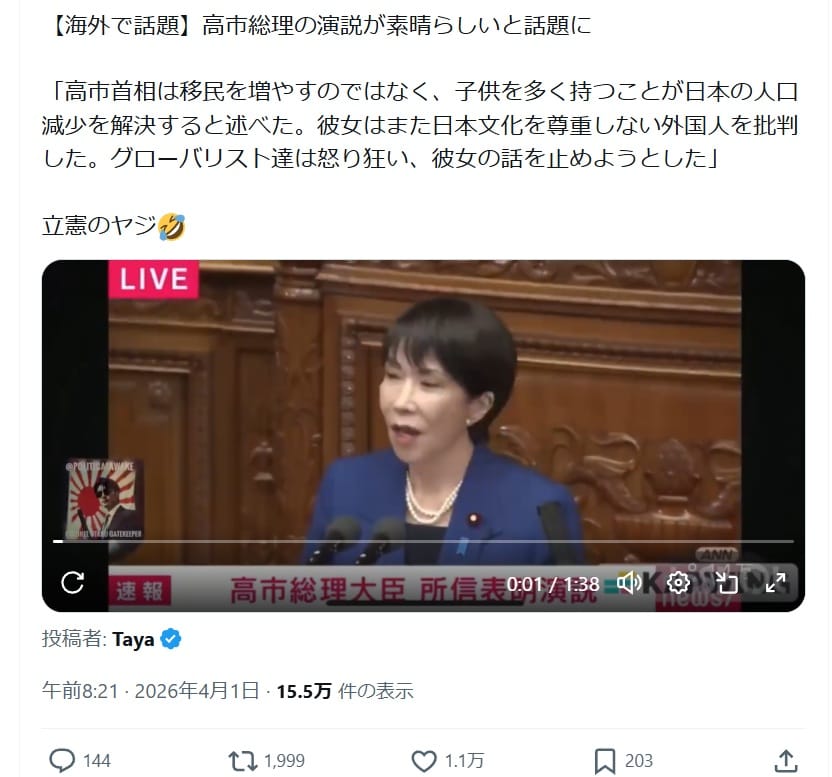Mute the video with the speaker icon

coord(629,583)
